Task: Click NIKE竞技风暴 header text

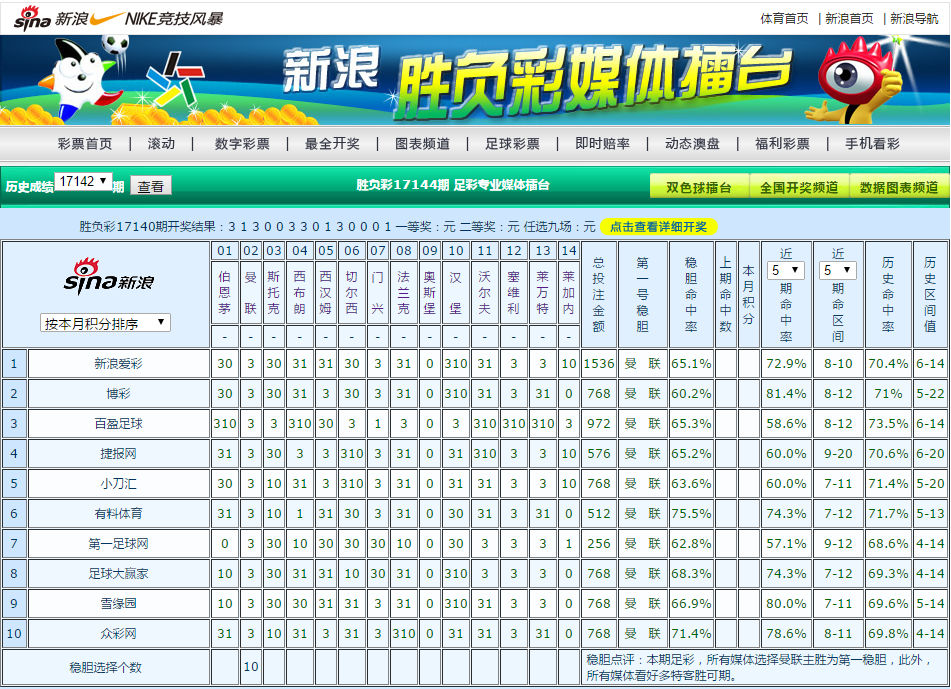Action: 174,19
